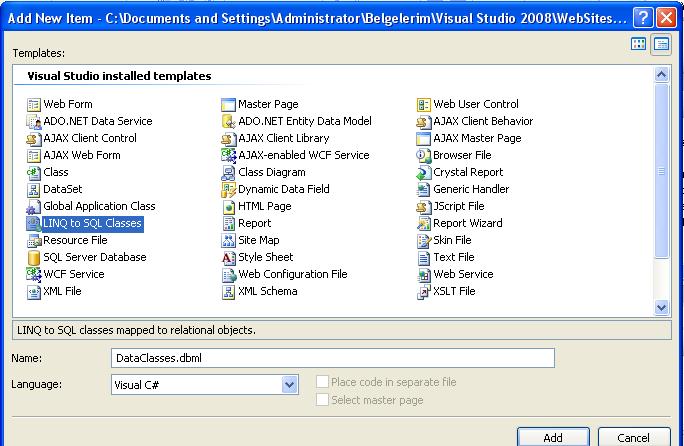Click the Class Diagram icon
This screenshot has height=446, width=684.
tap(229, 173)
